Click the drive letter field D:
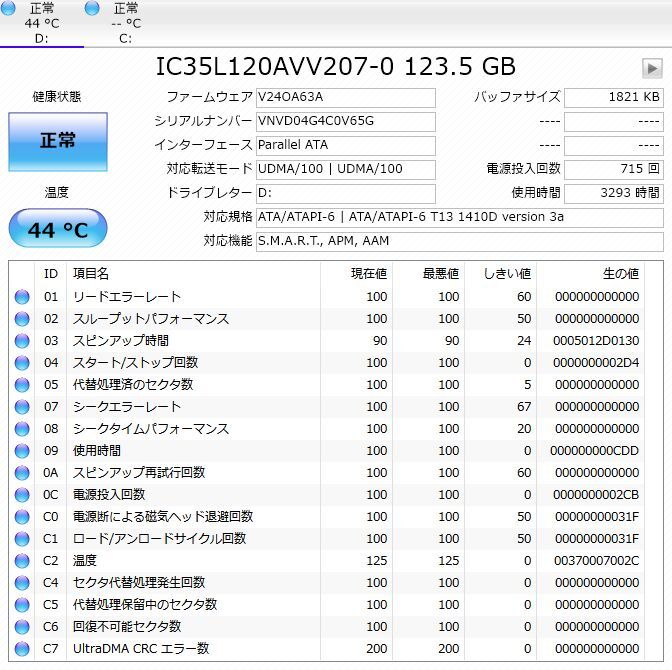The width and height of the screenshot is (672, 670). (345, 194)
